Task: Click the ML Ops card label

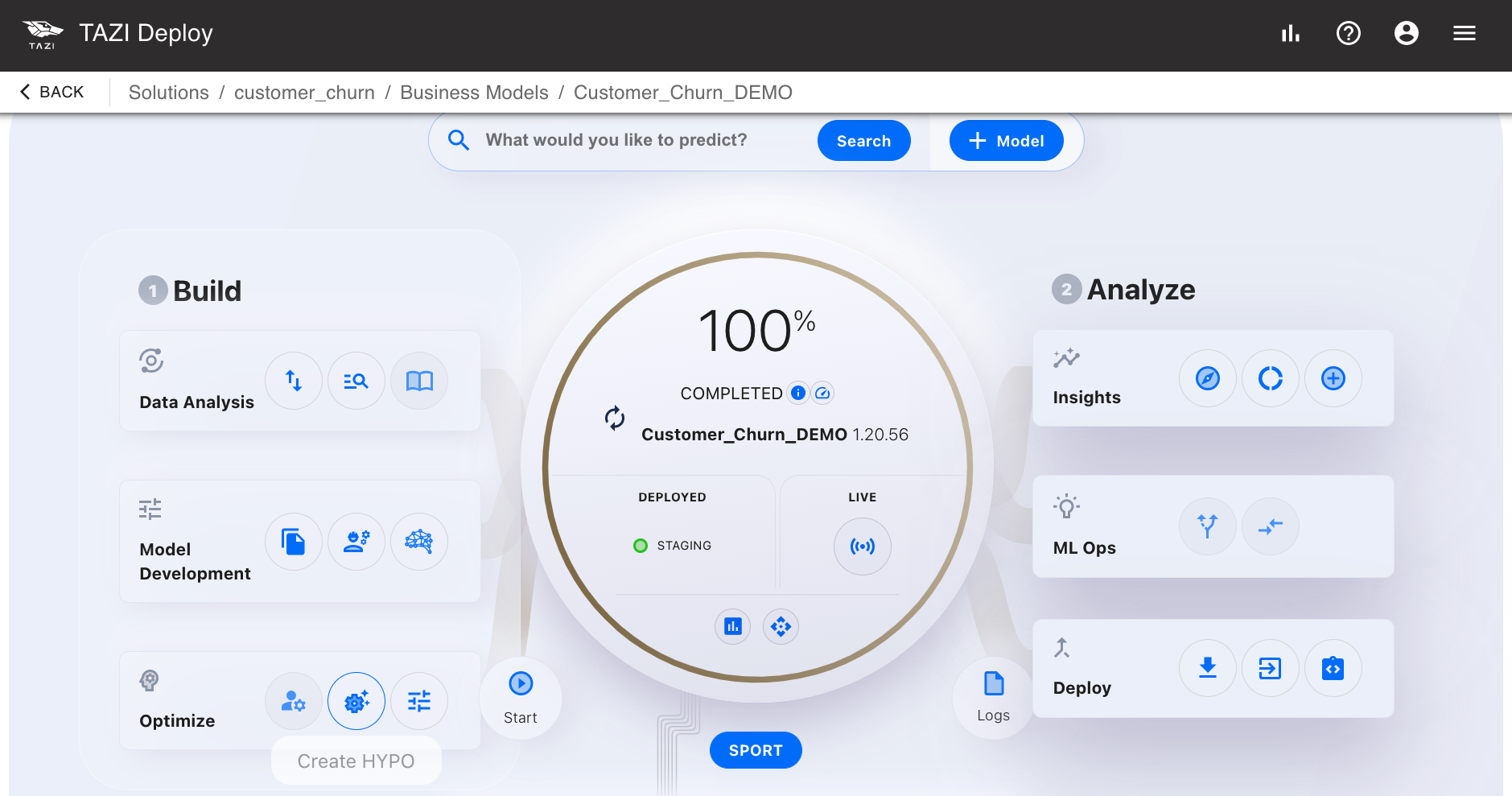Action: coord(1085,548)
